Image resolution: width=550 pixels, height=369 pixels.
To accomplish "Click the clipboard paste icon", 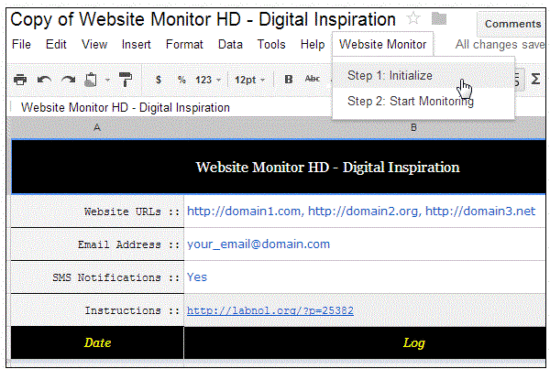I will point(91,80).
